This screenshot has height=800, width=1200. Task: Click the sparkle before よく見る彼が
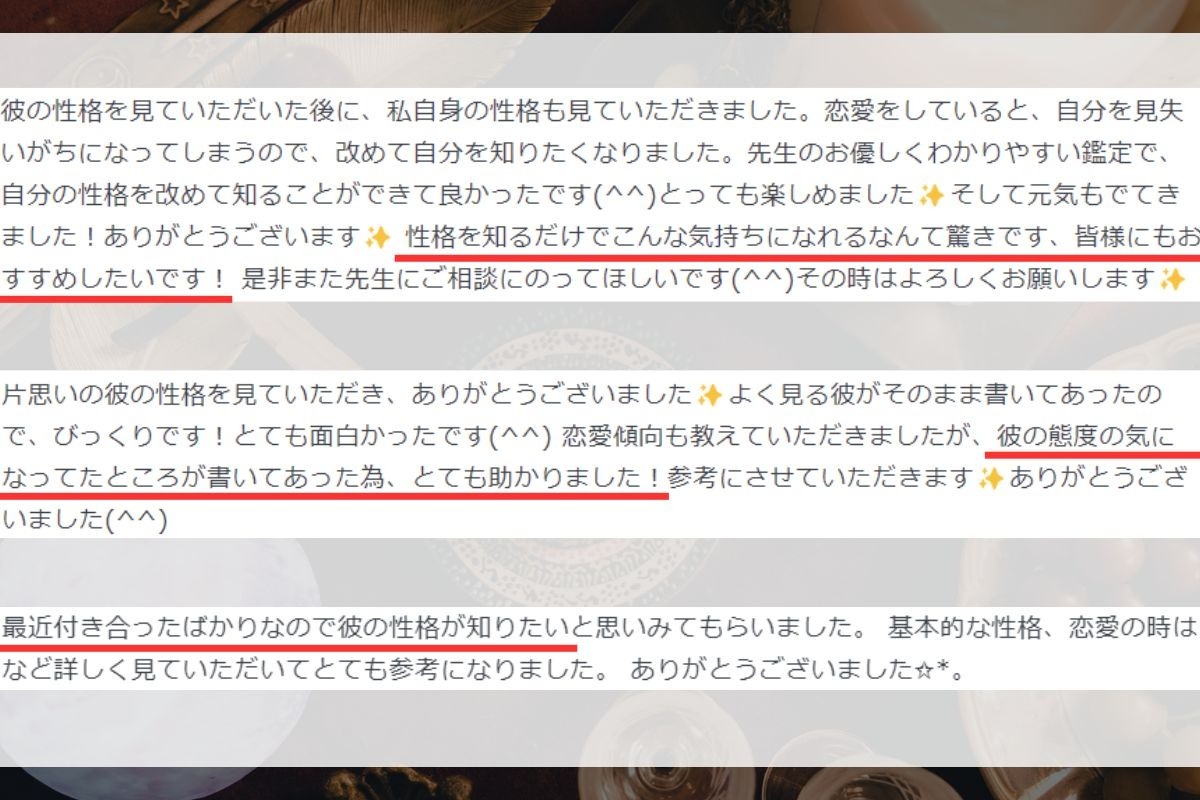coord(709,394)
